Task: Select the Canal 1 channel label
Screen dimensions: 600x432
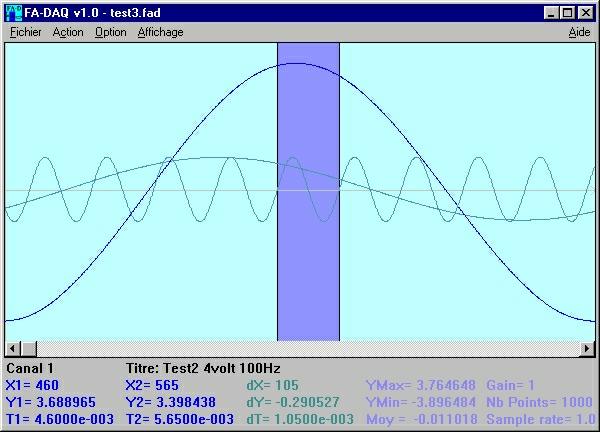Action: tap(30, 368)
